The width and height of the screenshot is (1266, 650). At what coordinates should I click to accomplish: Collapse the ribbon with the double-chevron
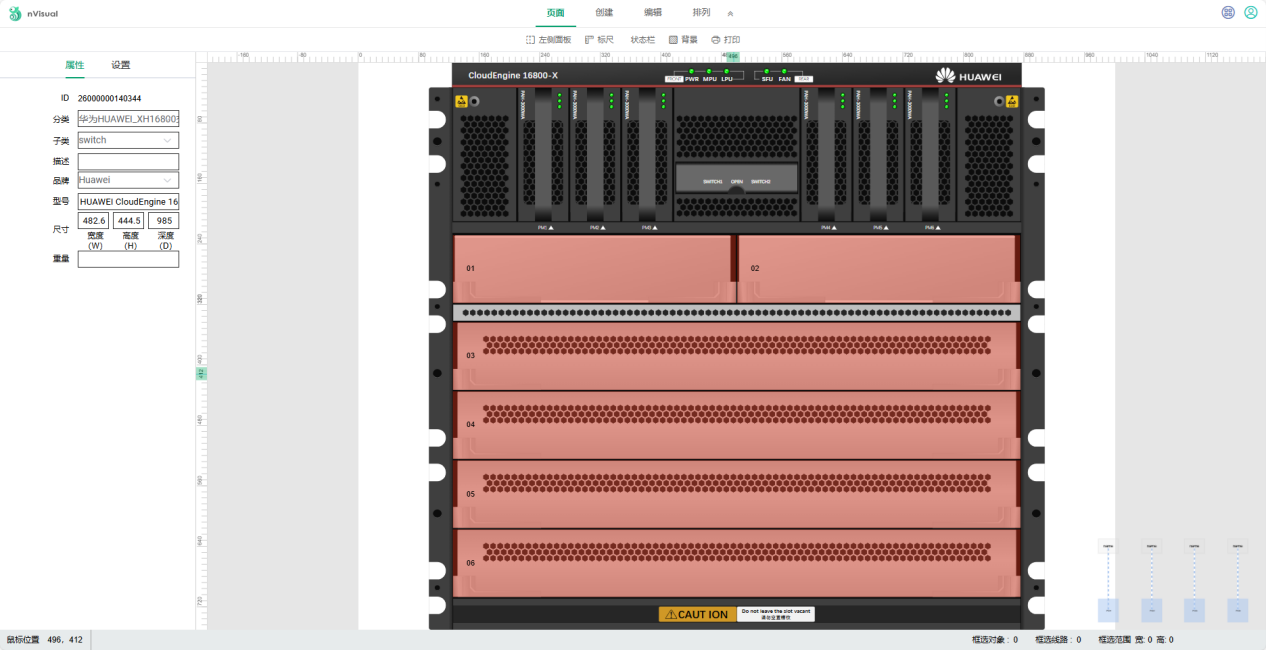pyautogui.click(x=730, y=14)
